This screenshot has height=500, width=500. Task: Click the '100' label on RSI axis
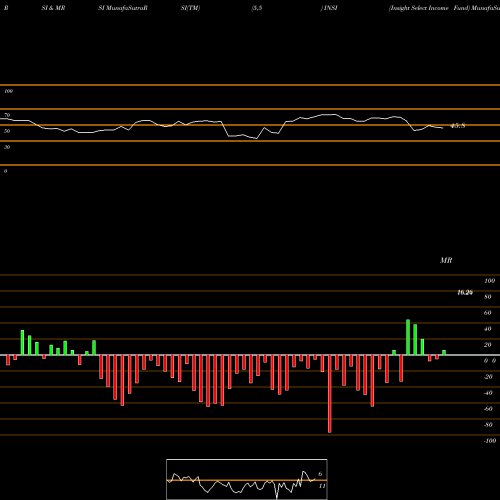click(x=8, y=91)
